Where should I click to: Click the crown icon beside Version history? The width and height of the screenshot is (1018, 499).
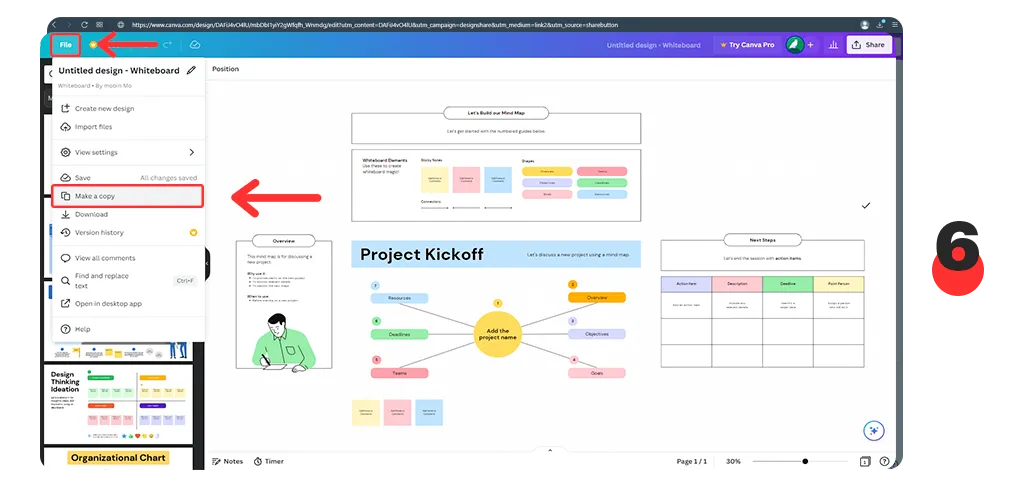[193, 232]
